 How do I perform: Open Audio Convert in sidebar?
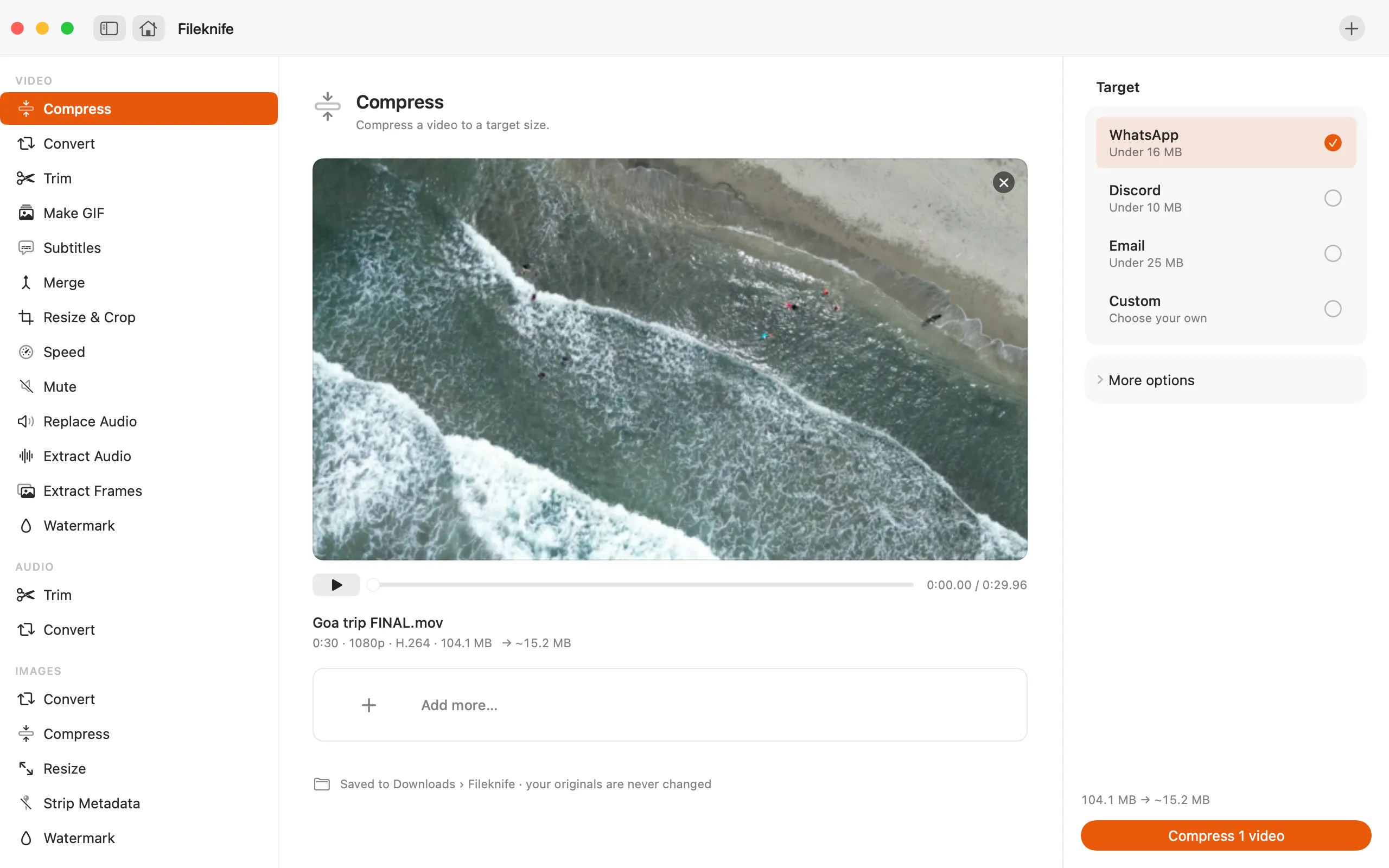tap(139, 629)
